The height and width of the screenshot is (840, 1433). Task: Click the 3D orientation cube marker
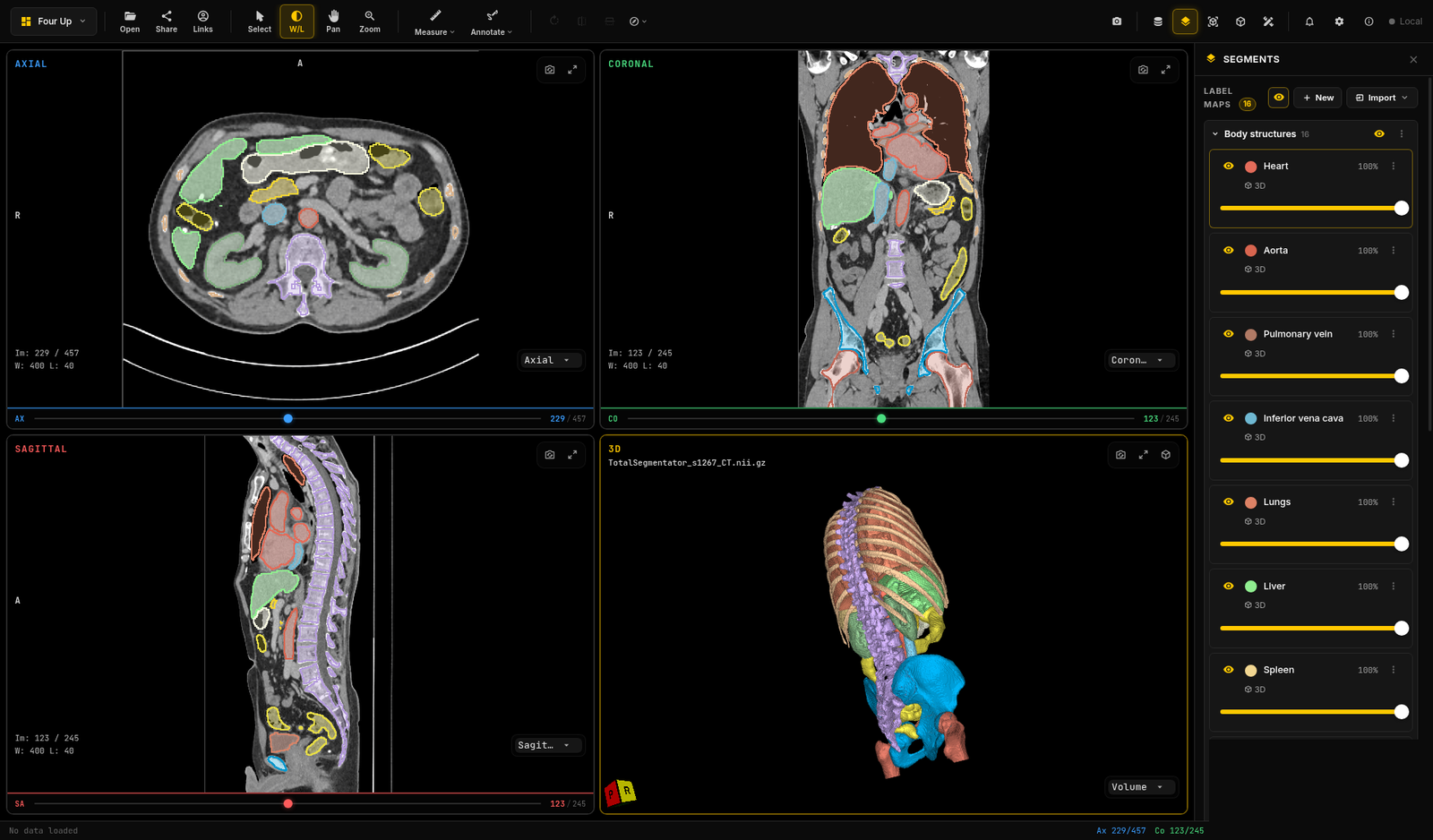[x=620, y=793]
